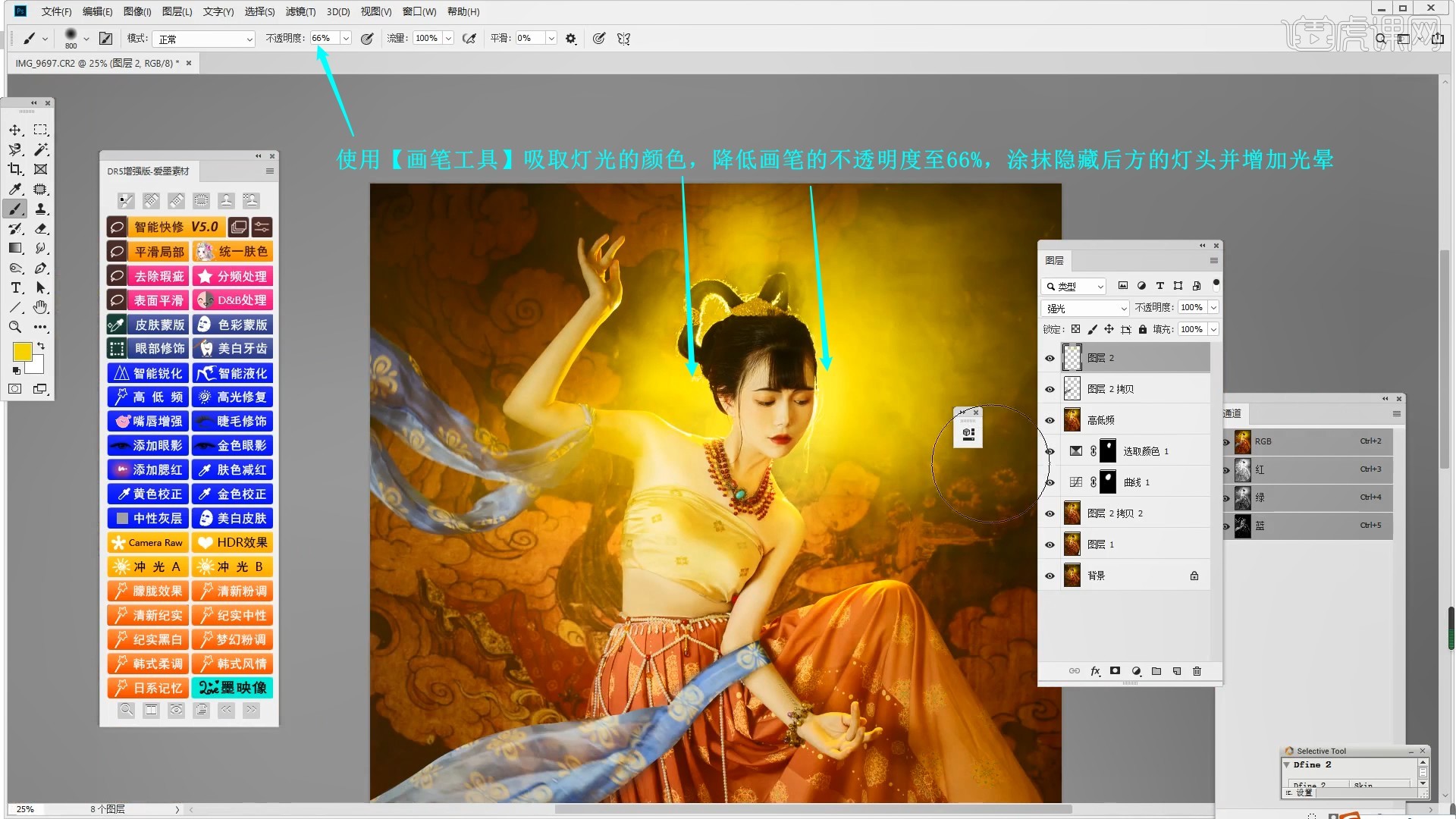Open the layer blend mode dropdown 强光
Image resolution: width=1456 pixels, height=819 pixels.
click(1086, 308)
